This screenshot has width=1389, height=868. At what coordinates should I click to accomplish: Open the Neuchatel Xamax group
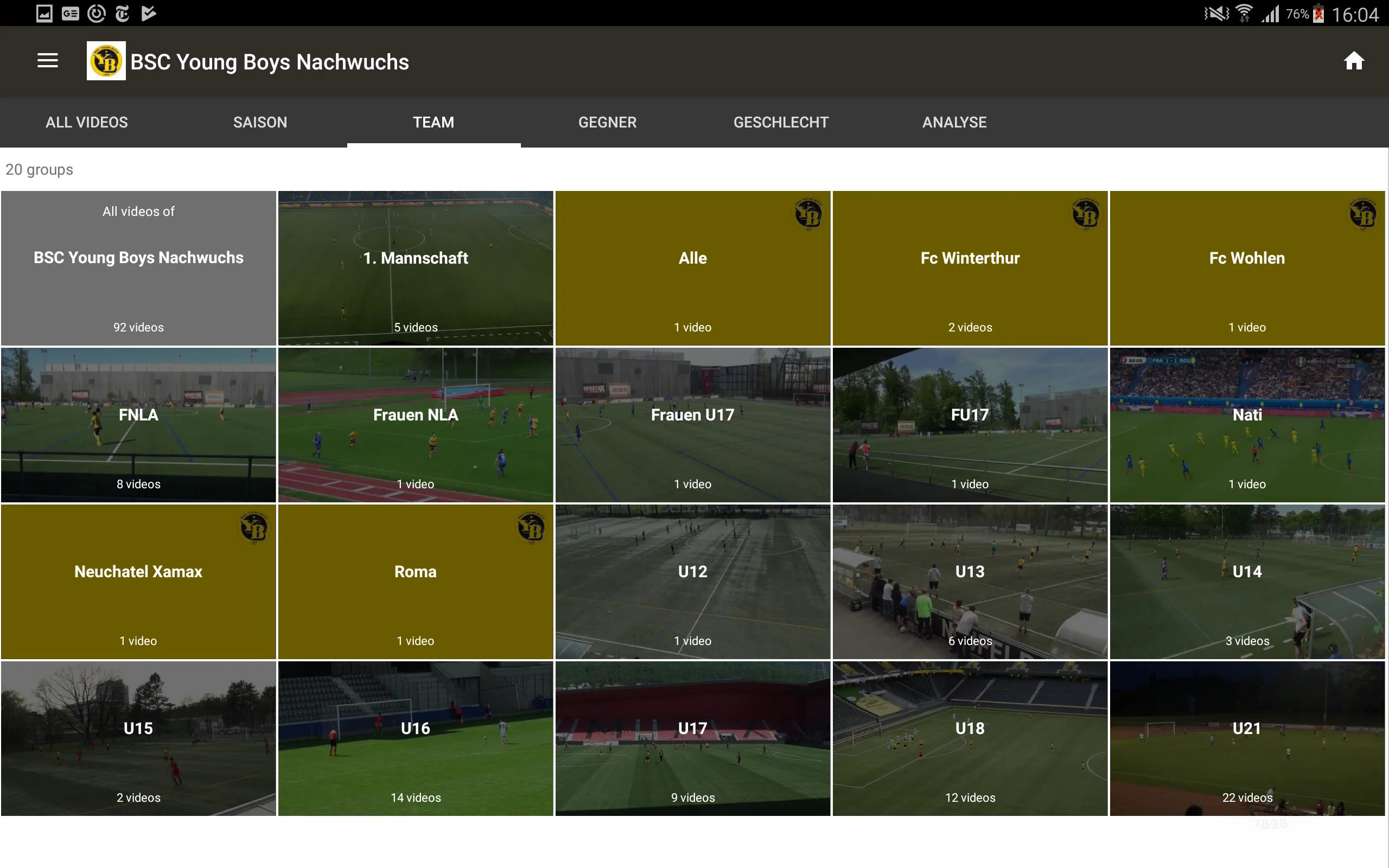click(x=138, y=582)
